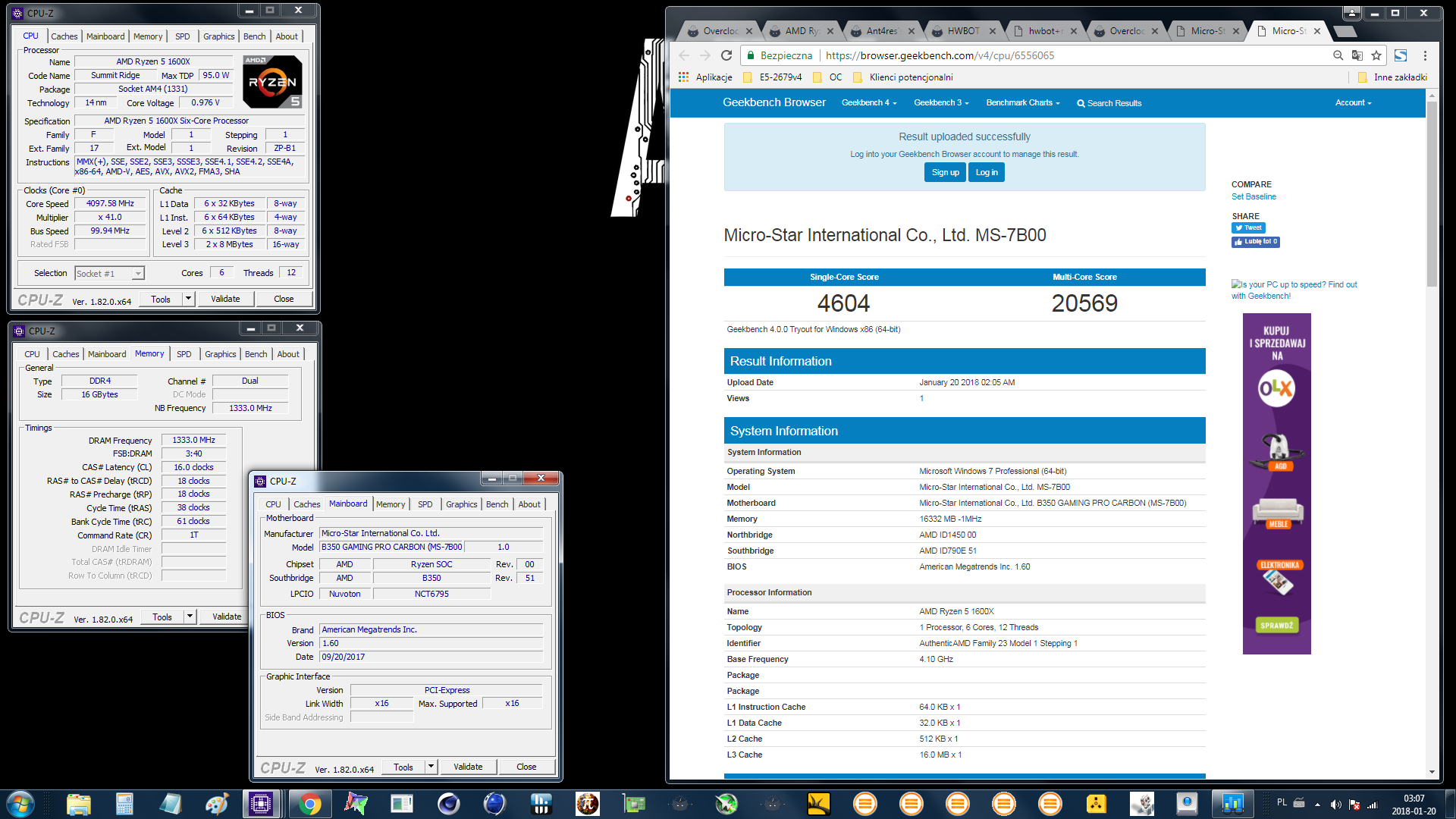Click the Chrome forward arrow
The image size is (1456, 819).
pos(705,55)
